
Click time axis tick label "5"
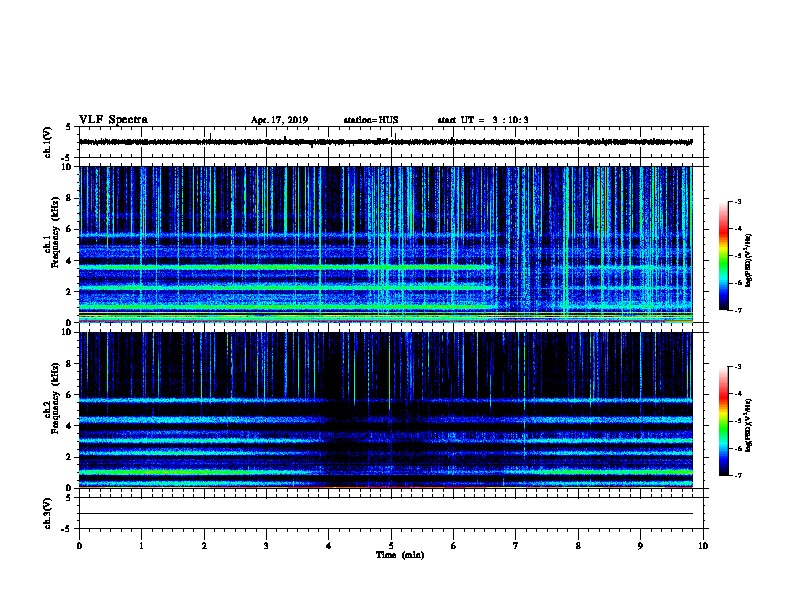click(x=391, y=545)
